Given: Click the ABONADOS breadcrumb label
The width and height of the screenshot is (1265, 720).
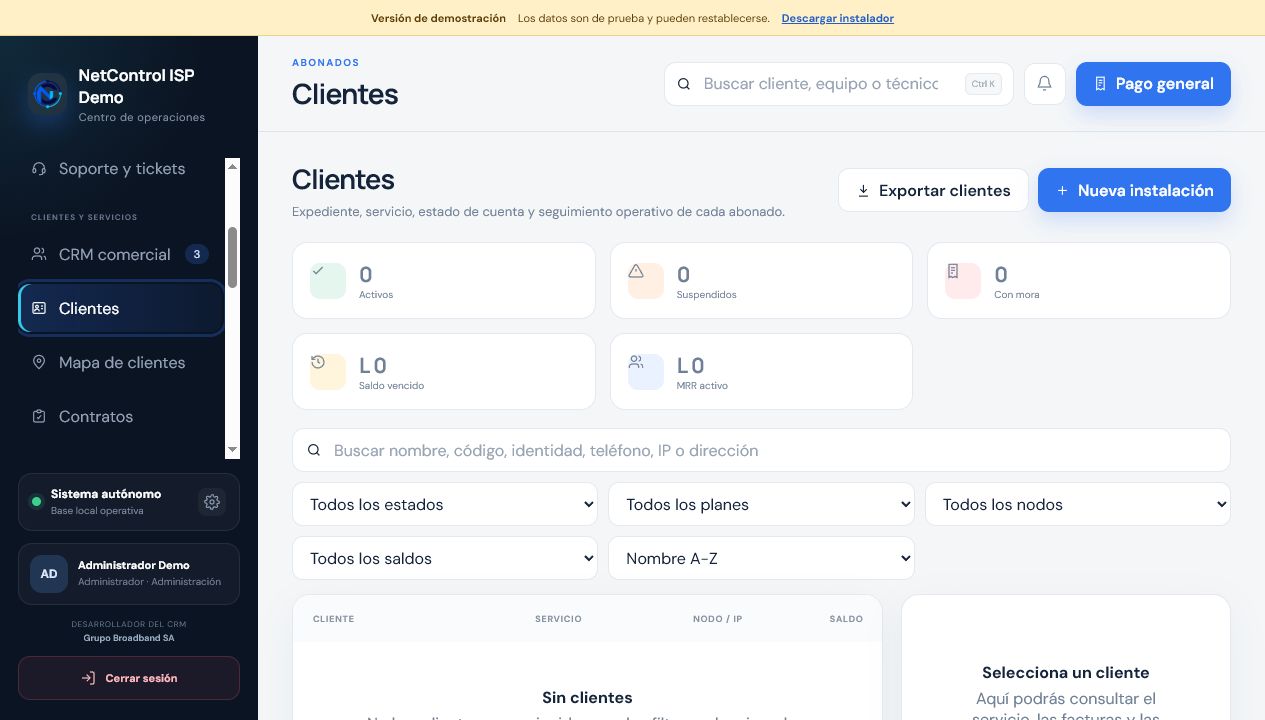Looking at the screenshot, I should click(326, 63).
